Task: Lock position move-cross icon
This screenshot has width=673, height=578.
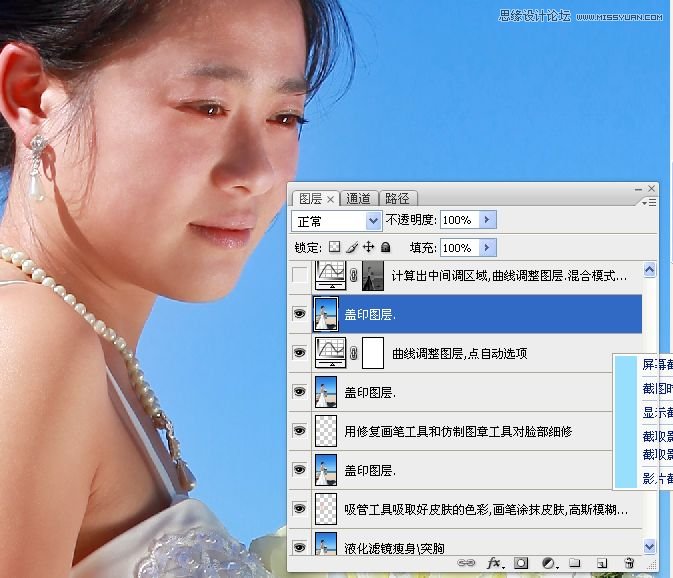Action: [x=368, y=247]
